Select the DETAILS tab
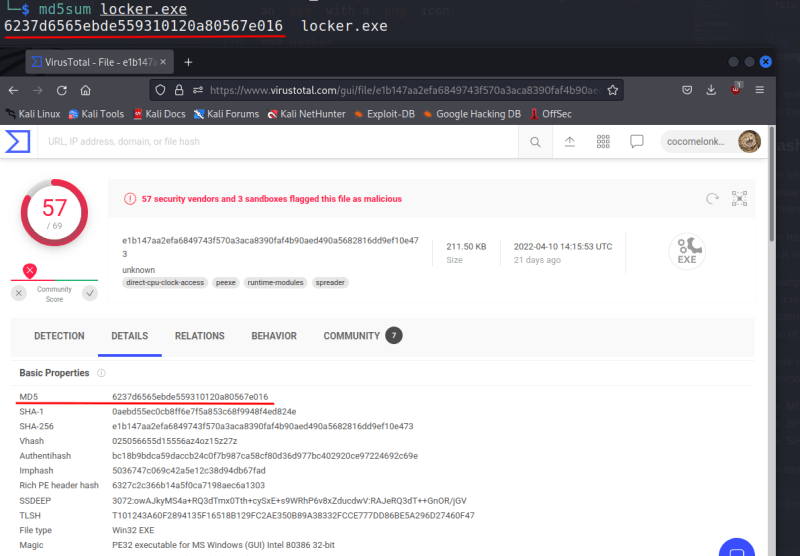800x556 pixels. (x=130, y=336)
